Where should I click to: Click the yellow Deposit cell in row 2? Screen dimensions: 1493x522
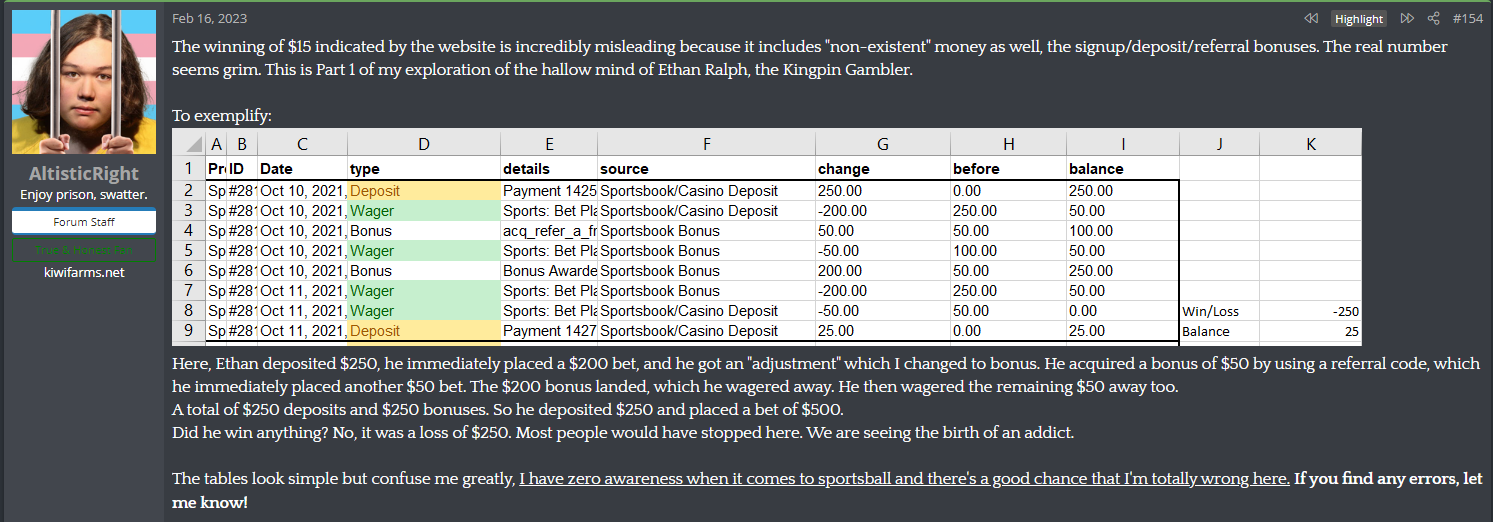coord(423,191)
